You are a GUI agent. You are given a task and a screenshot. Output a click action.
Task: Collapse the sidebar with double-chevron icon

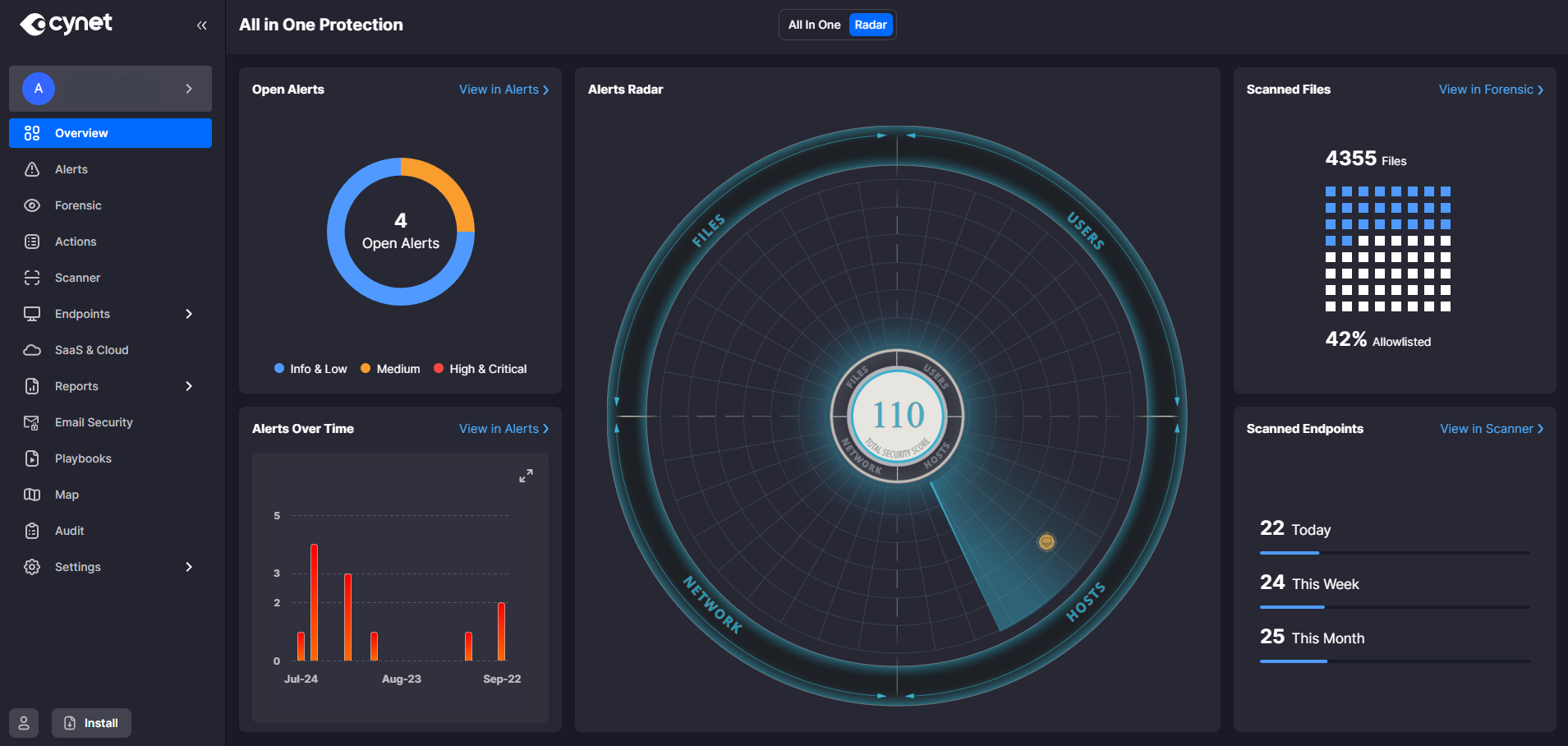(202, 25)
